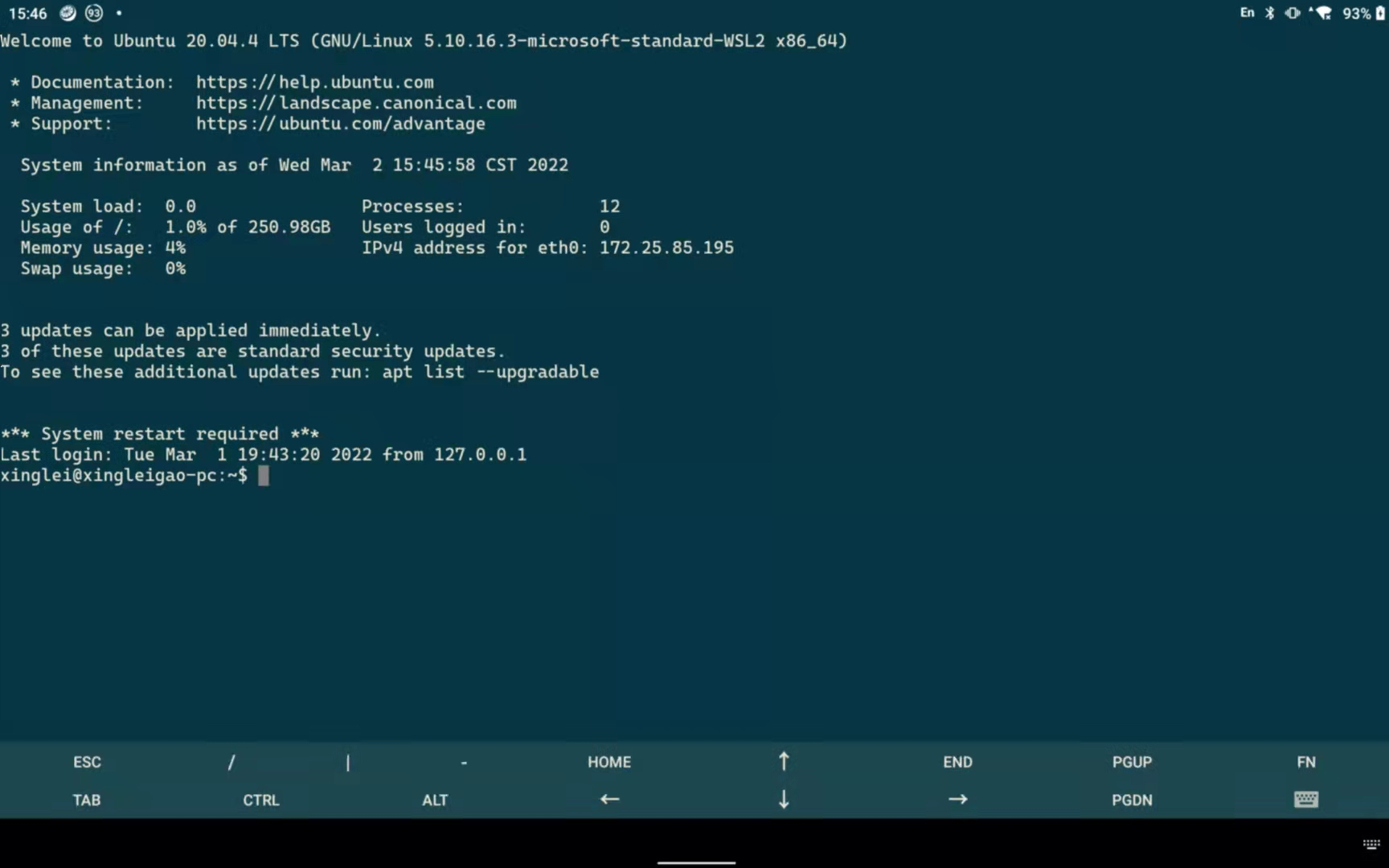1389x868 pixels.
Task: Tap the right arrow key
Action: coord(957,799)
